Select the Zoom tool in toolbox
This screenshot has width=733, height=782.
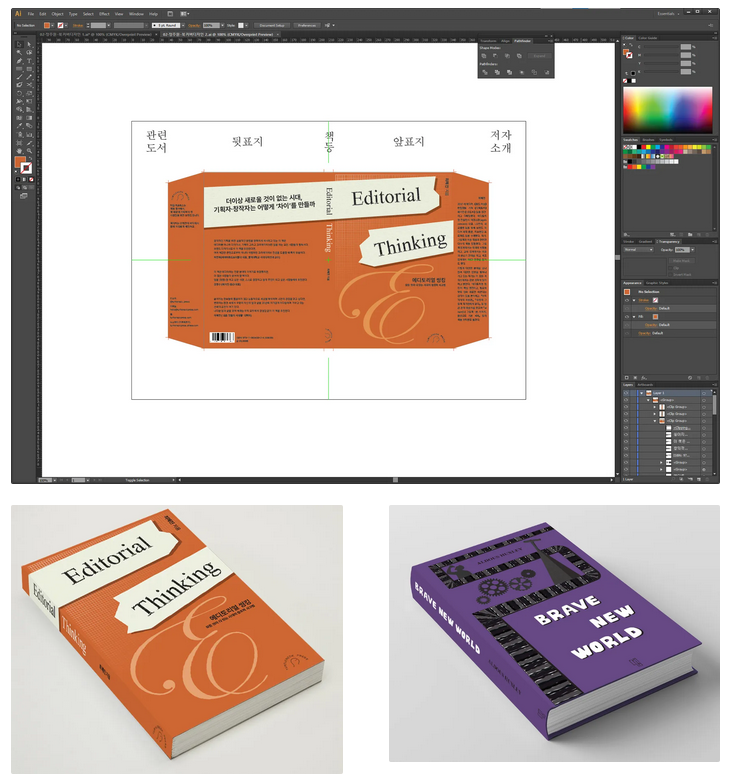click(x=29, y=150)
